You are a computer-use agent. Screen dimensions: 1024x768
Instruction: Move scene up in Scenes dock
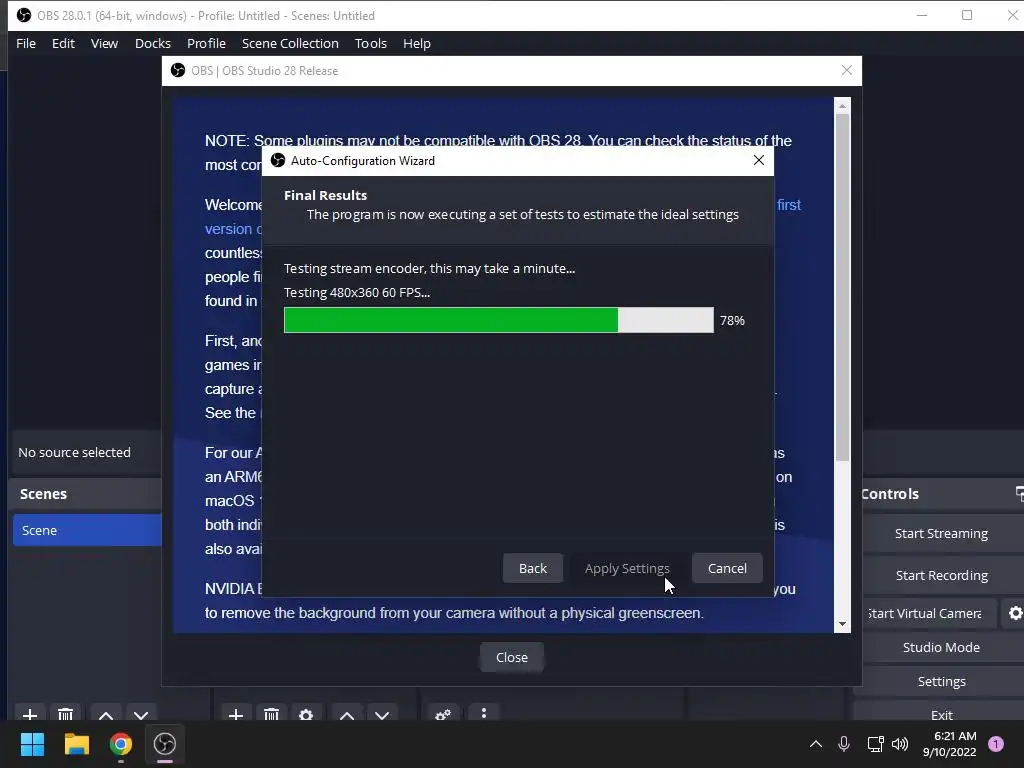point(106,714)
